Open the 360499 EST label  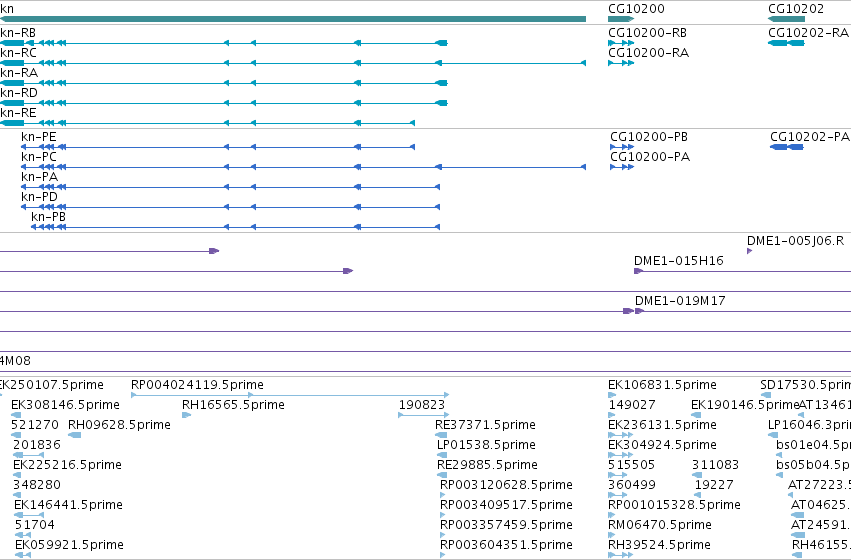pos(632,486)
